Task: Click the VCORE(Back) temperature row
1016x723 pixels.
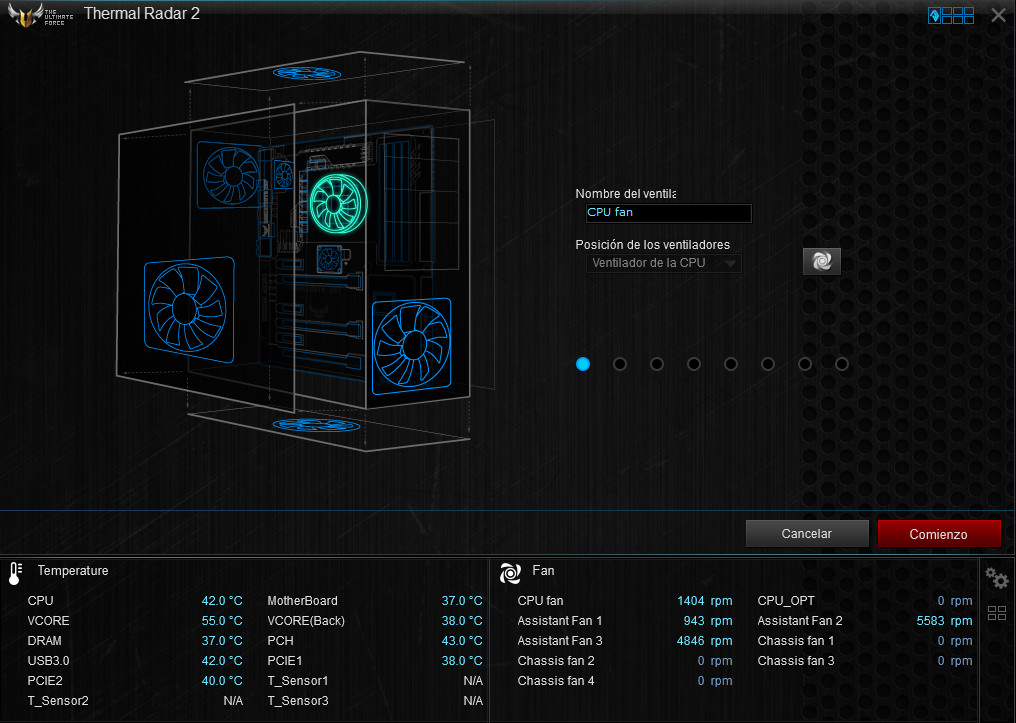Action: (375, 621)
